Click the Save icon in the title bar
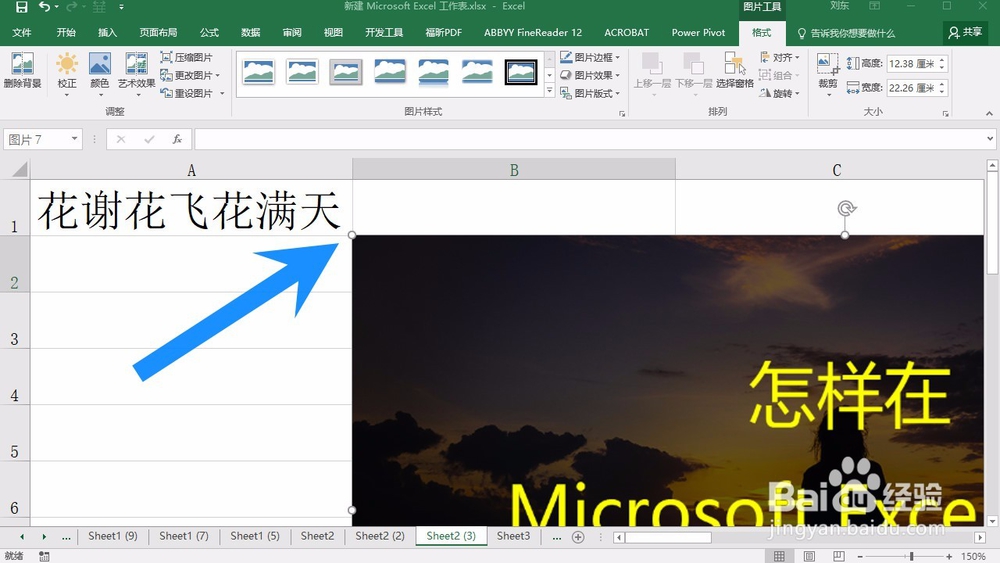1000x563 pixels. click(x=22, y=7)
